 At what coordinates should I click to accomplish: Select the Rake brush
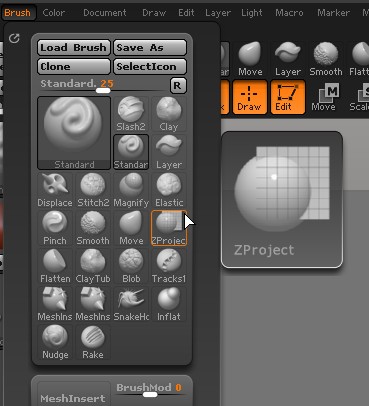point(93,342)
